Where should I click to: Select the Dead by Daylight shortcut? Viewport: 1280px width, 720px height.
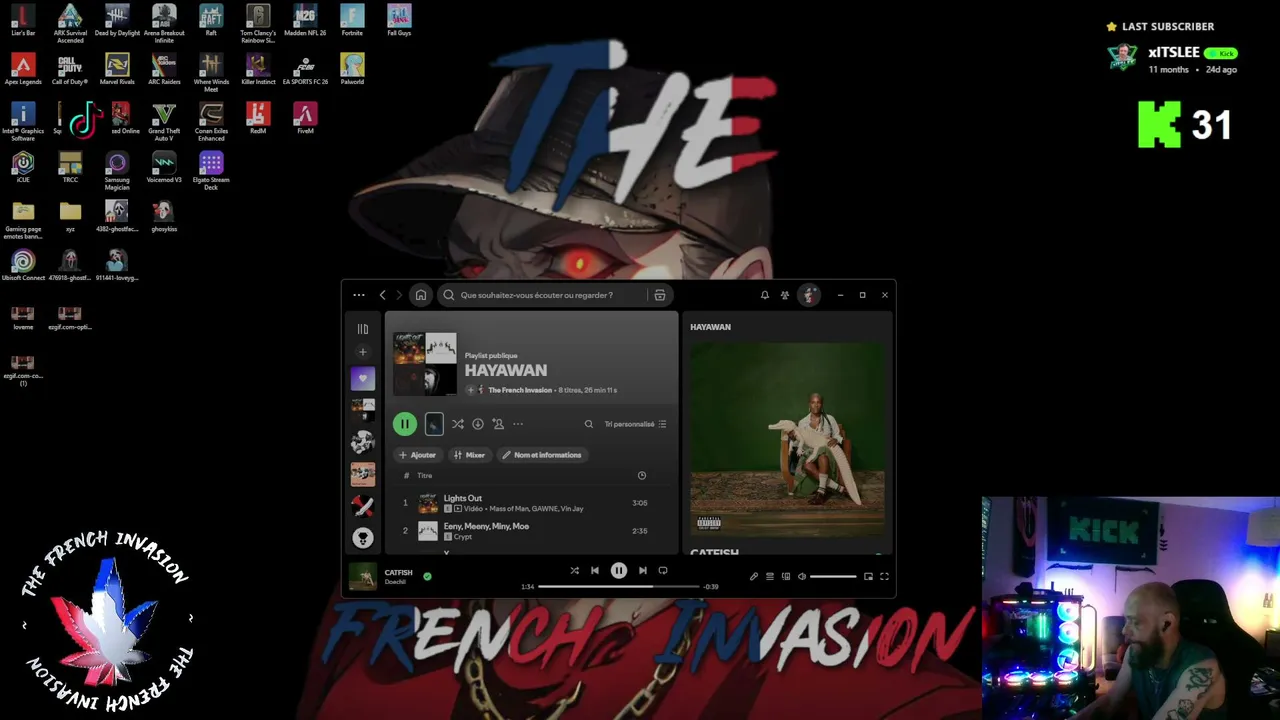pos(117,21)
